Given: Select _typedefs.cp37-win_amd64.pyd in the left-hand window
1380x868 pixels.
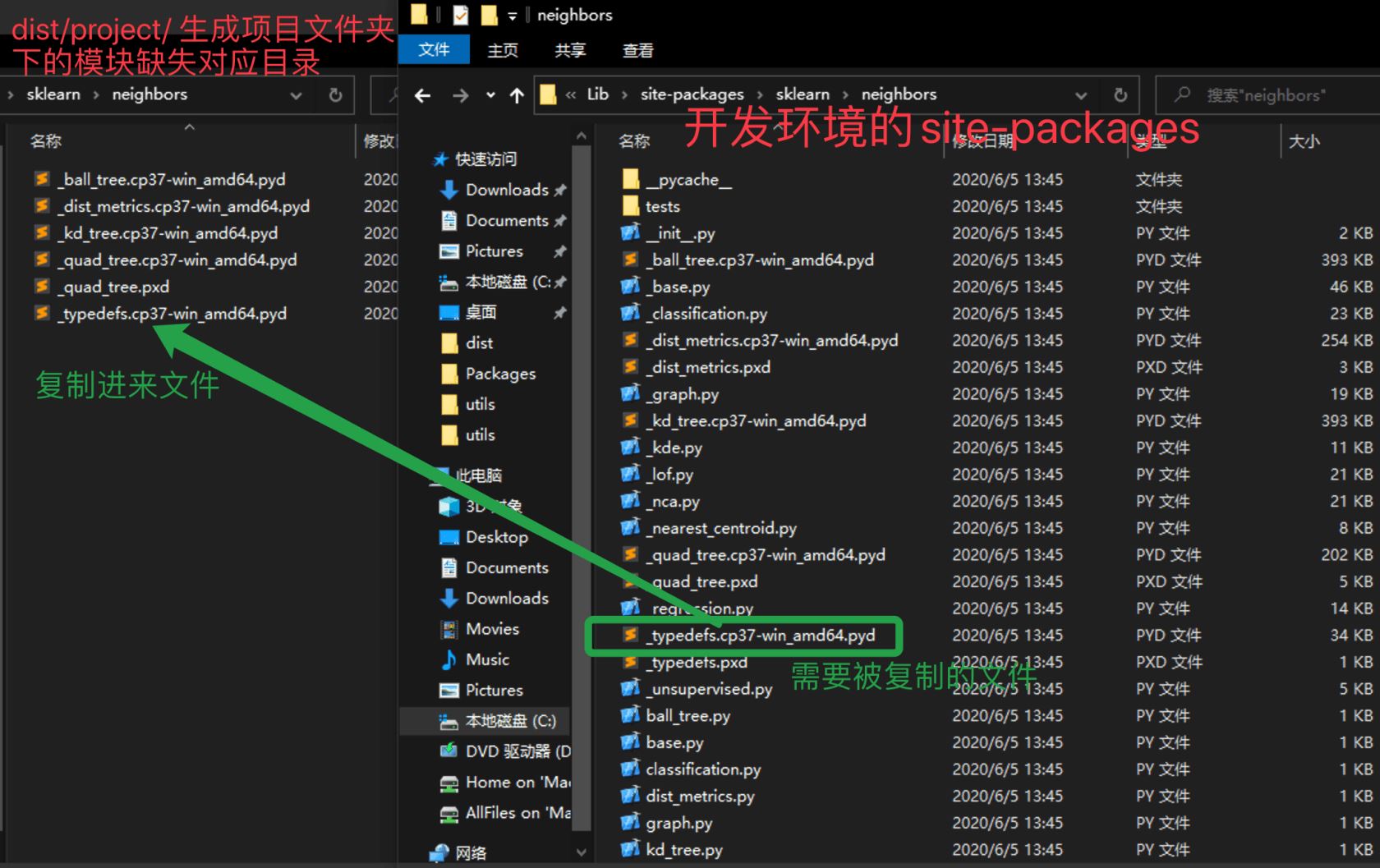Looking at the screenshot, I should tap(172, 313).
